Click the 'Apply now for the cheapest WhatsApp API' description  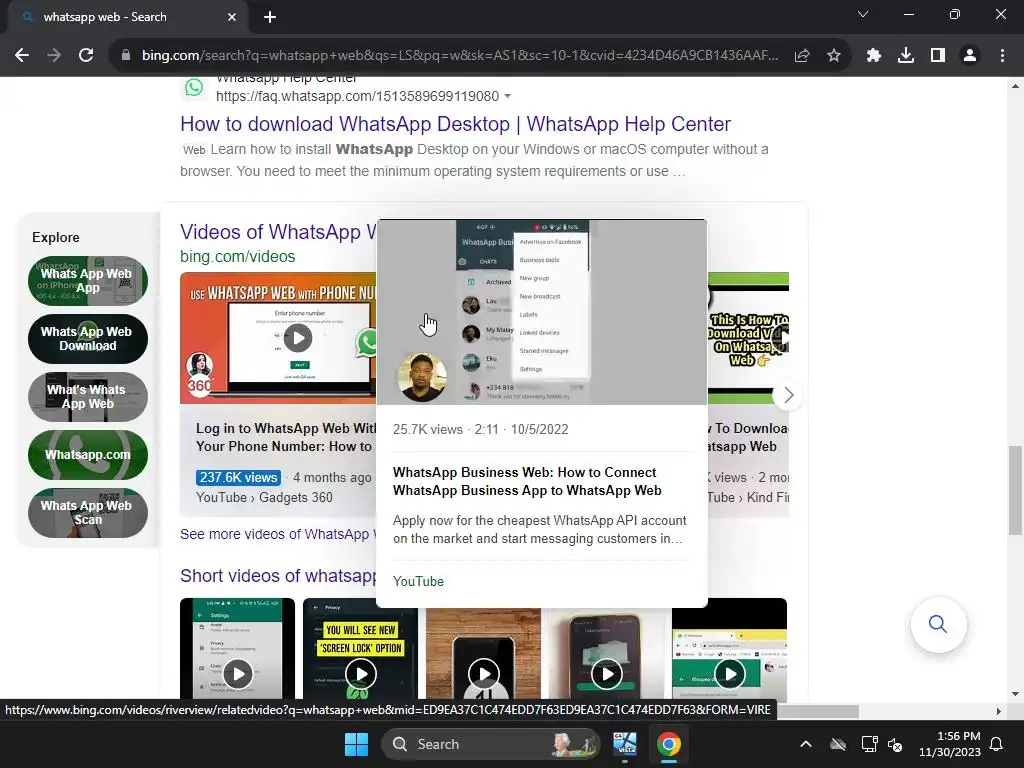[539, 530]
